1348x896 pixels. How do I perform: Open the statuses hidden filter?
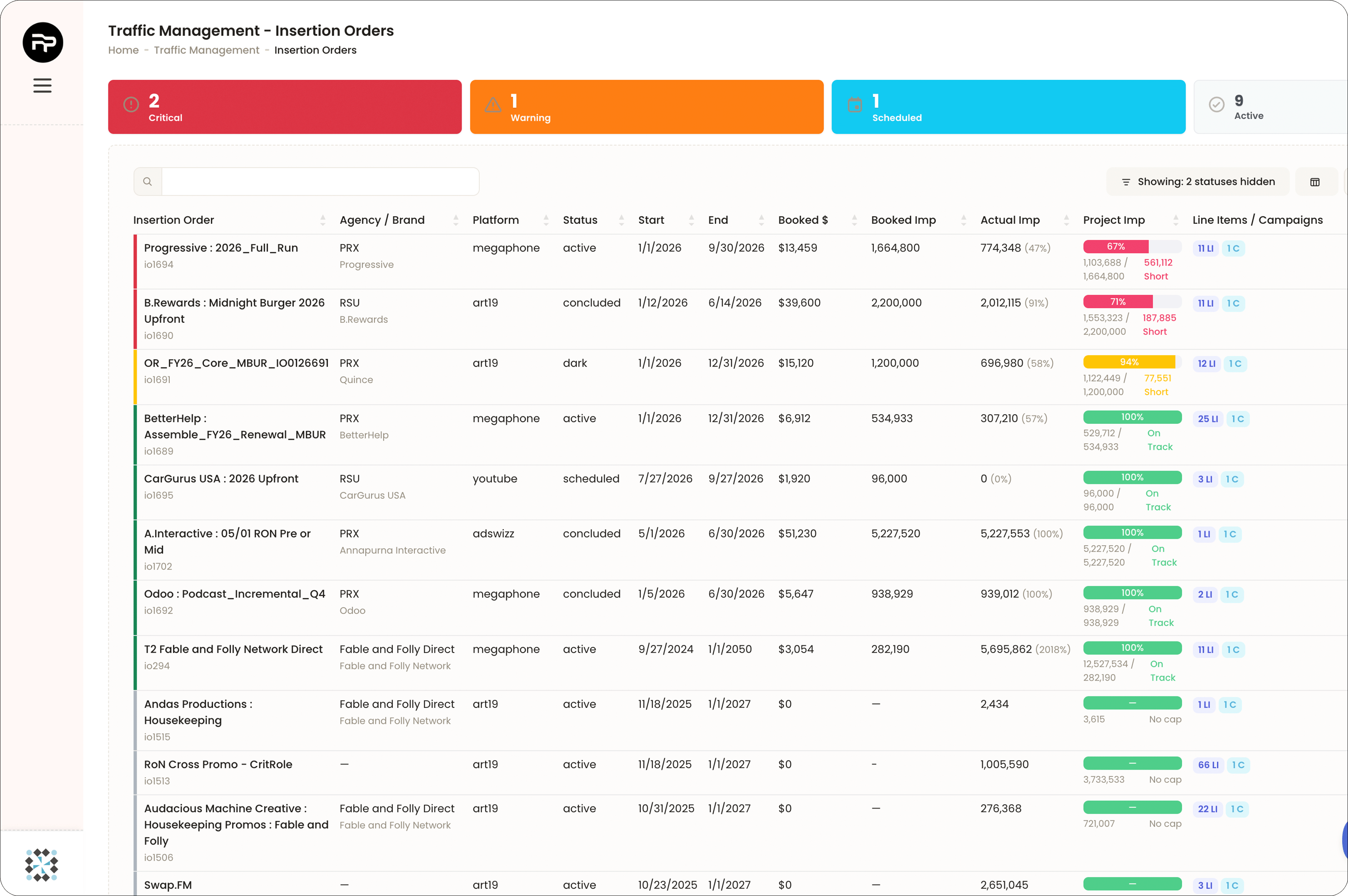(1198, 182)
